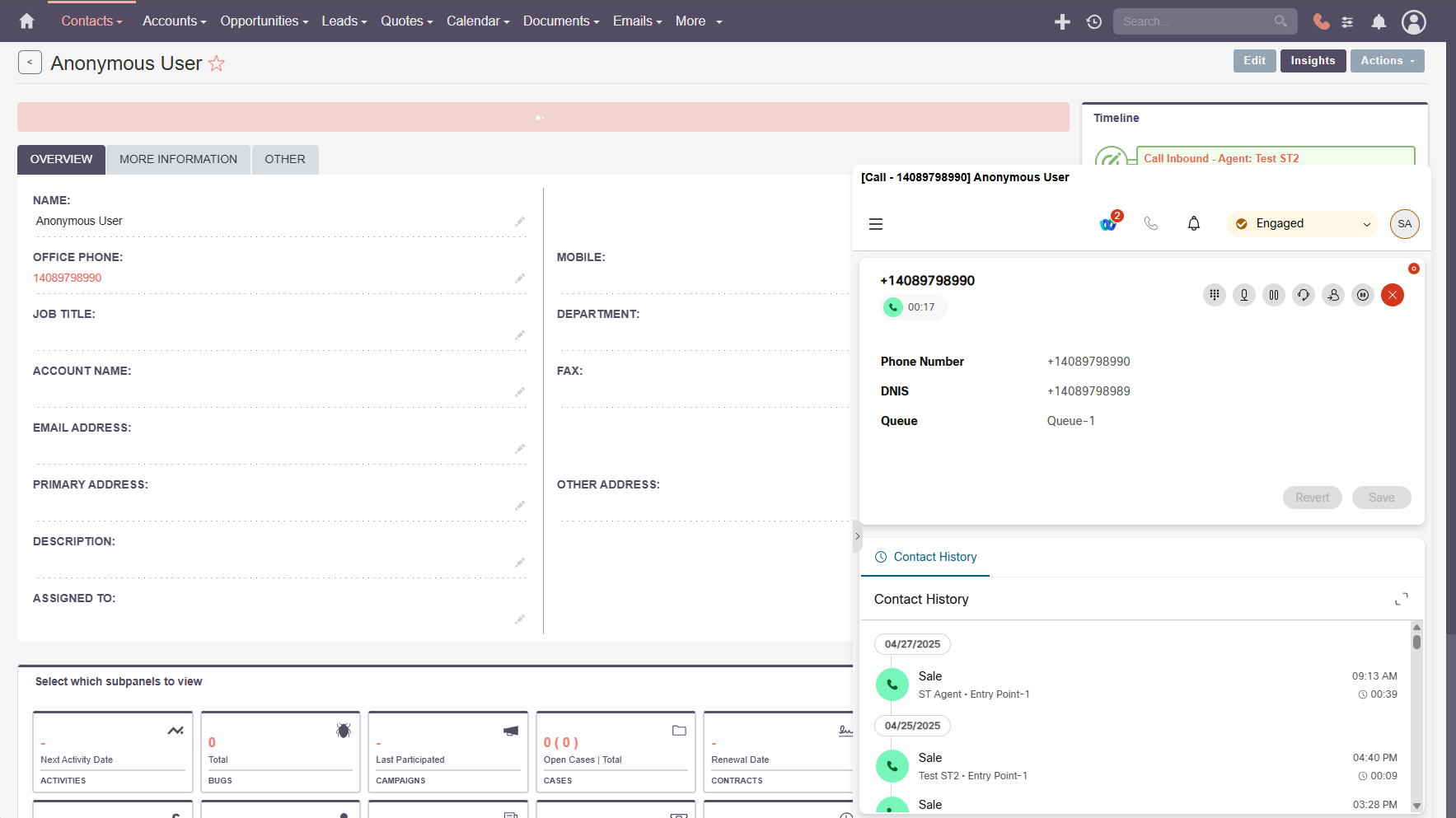The image size is (1456, 818).
Task: Transfer the call to another agent
Action: [1333, 295]
